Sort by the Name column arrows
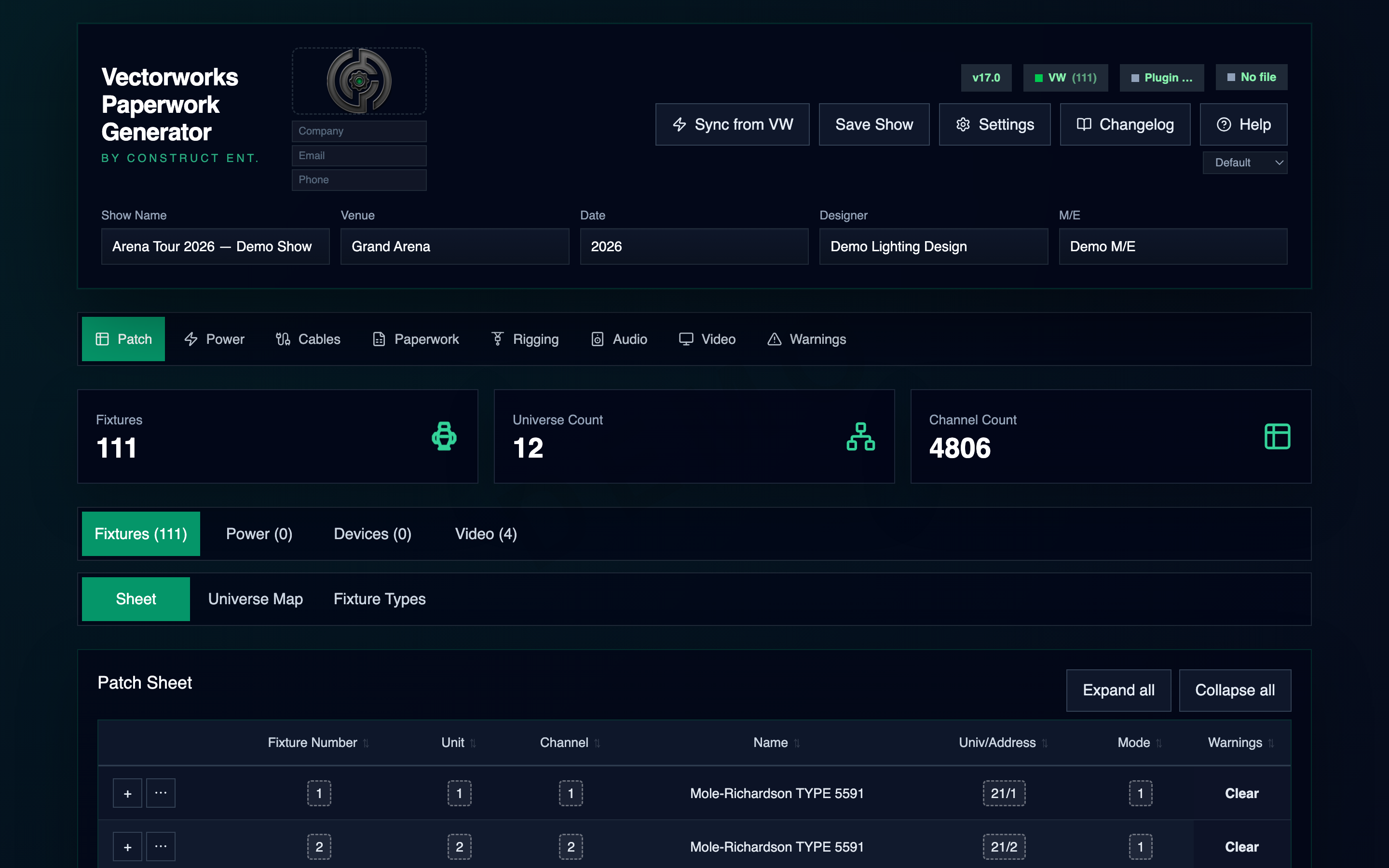The image size is (1389, 868). tap(797, 743)
